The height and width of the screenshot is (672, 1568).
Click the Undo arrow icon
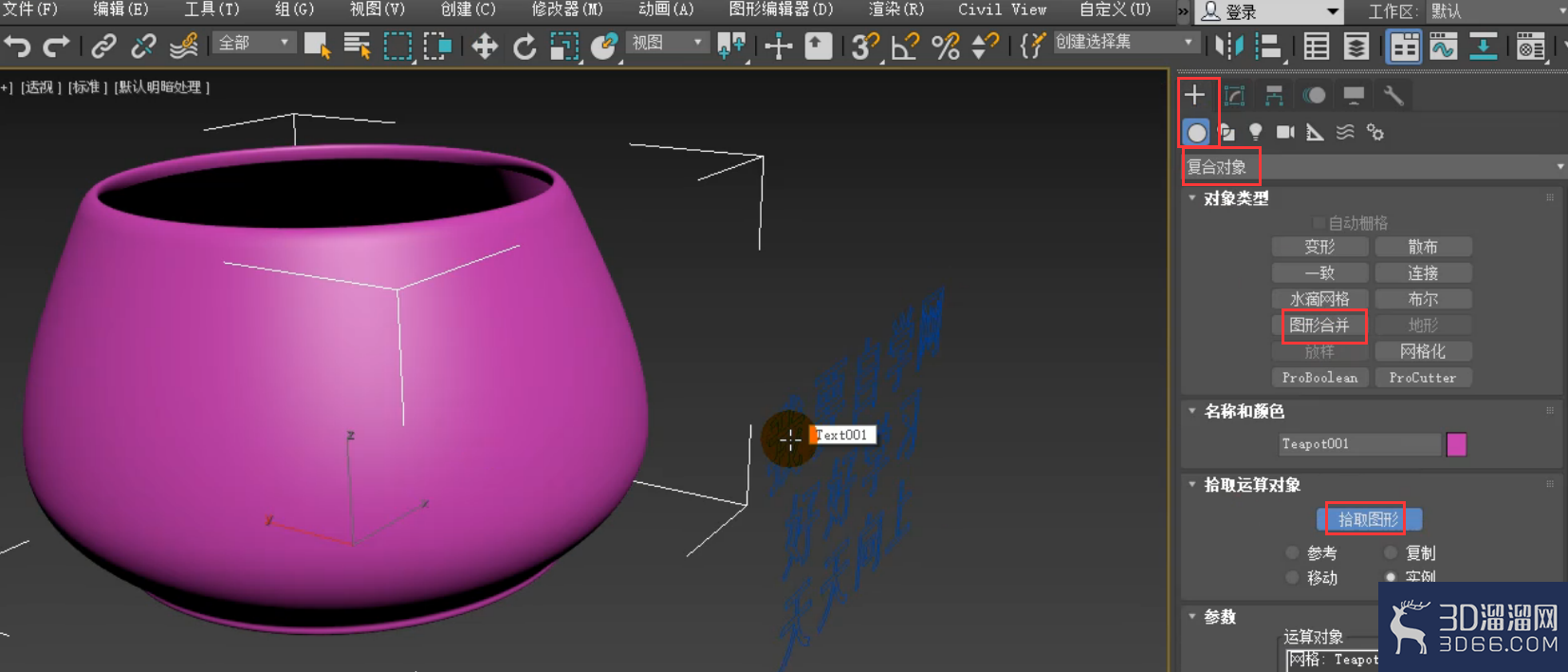click(17, 45)
